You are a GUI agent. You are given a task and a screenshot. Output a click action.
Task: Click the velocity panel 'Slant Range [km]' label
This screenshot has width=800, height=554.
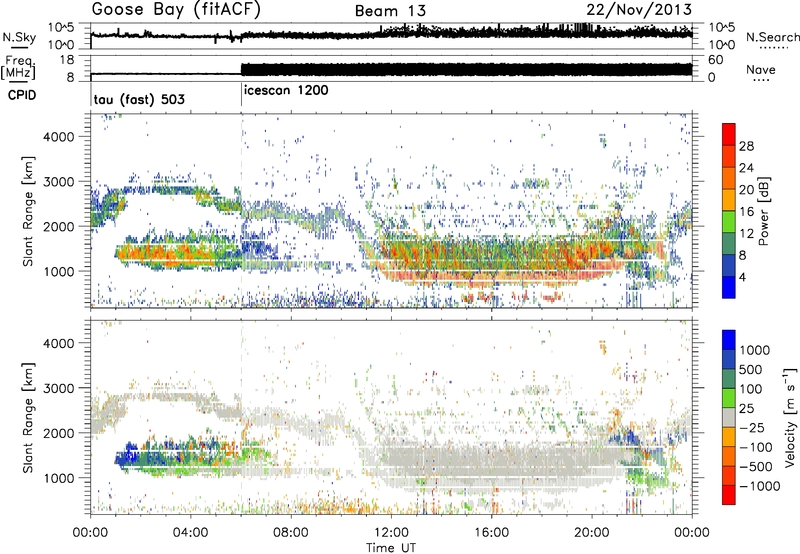(x=29, y=417)
